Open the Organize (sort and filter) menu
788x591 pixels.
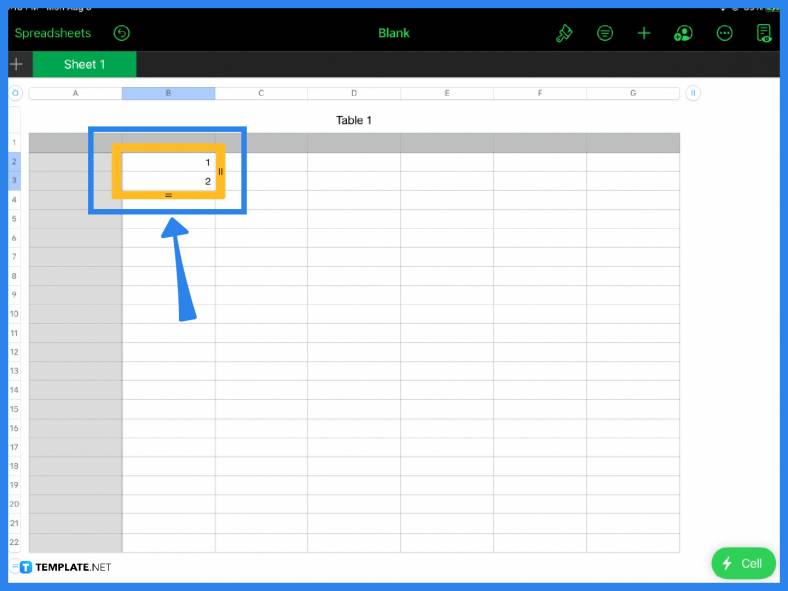click(x=605, y=33)
